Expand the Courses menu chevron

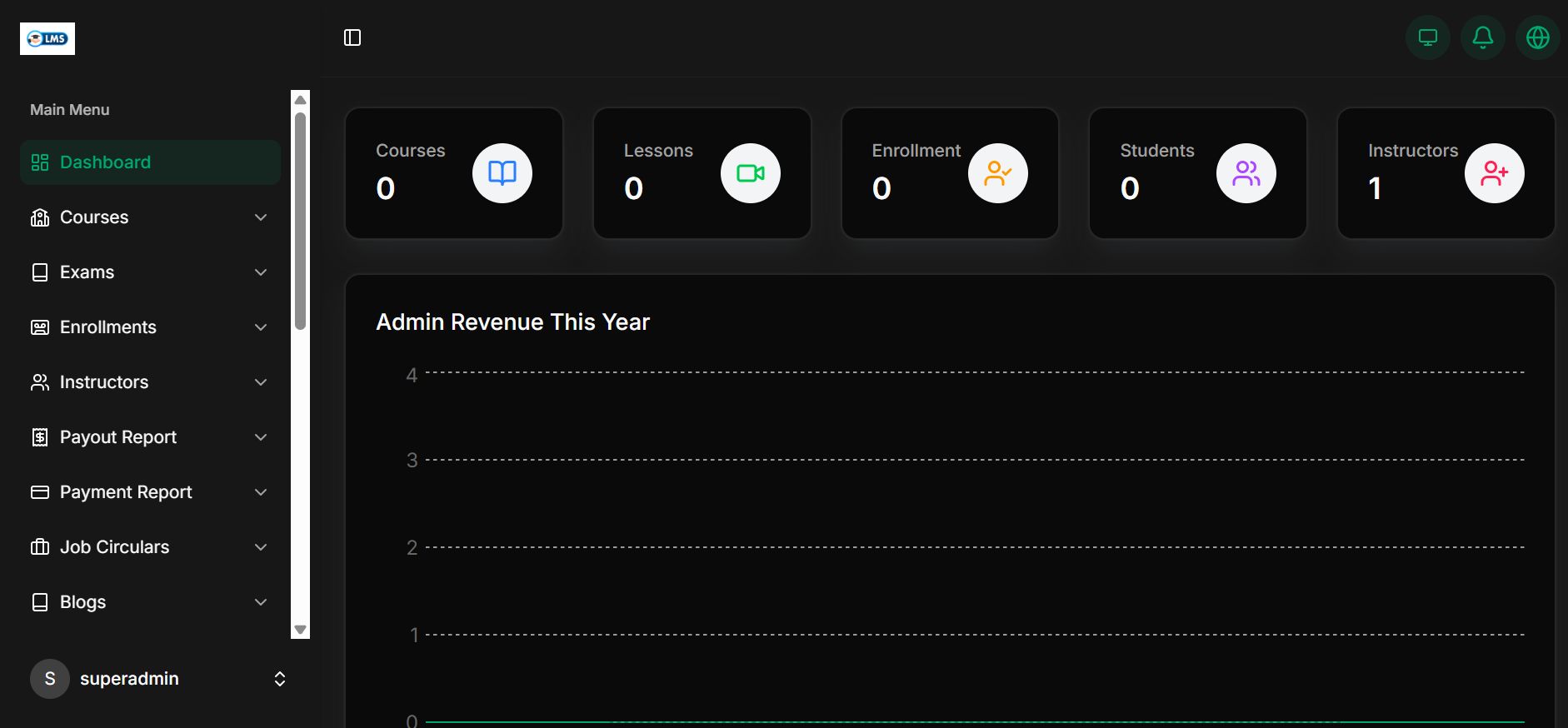(261, 217)
